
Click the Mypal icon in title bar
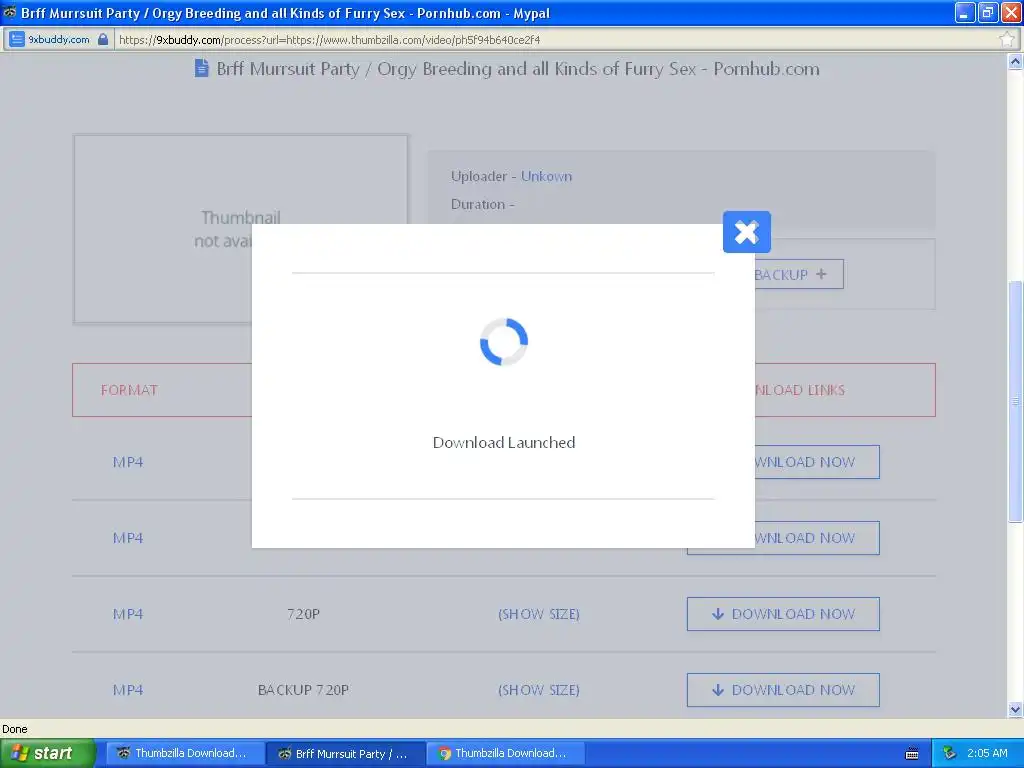click(x=10, y=12)
